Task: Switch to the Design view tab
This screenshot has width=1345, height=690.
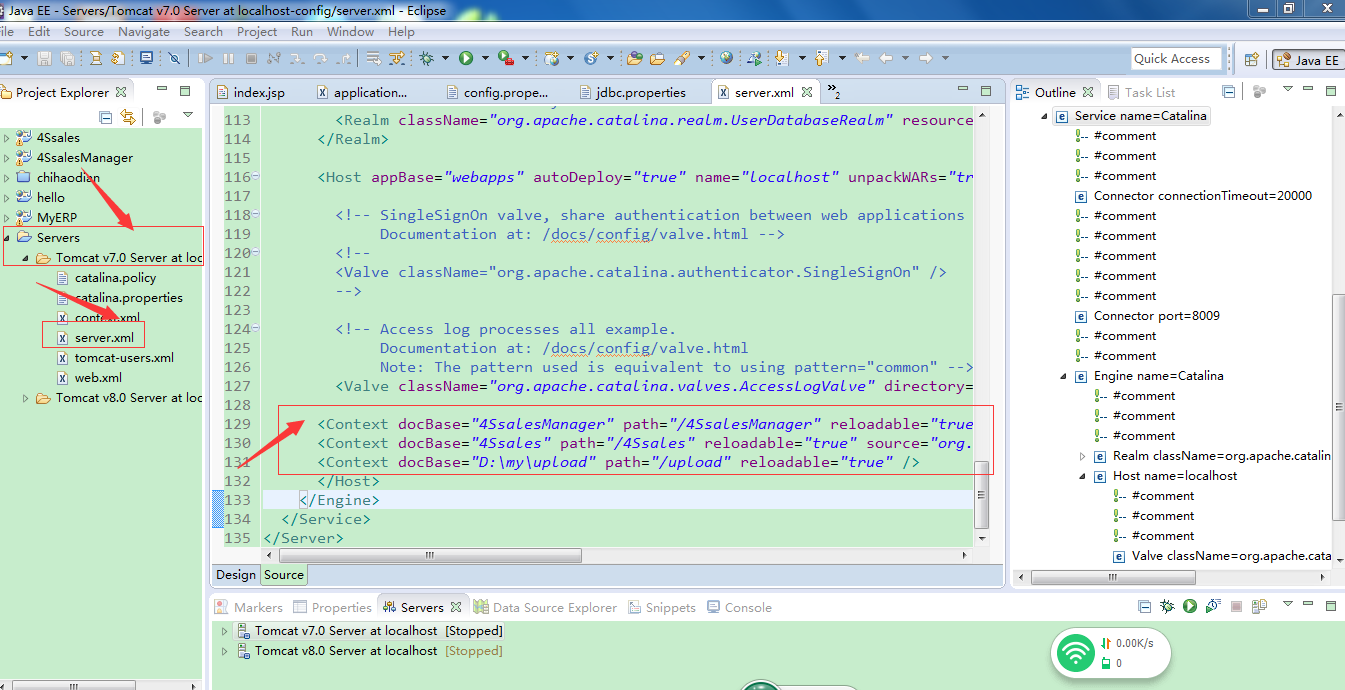Action: pos(236,574)
